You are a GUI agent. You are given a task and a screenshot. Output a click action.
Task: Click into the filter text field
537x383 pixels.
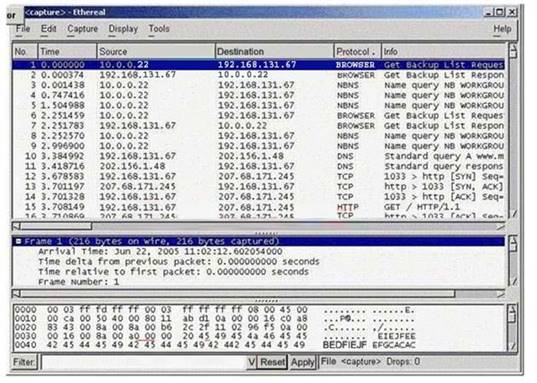[x=143, y=362]
